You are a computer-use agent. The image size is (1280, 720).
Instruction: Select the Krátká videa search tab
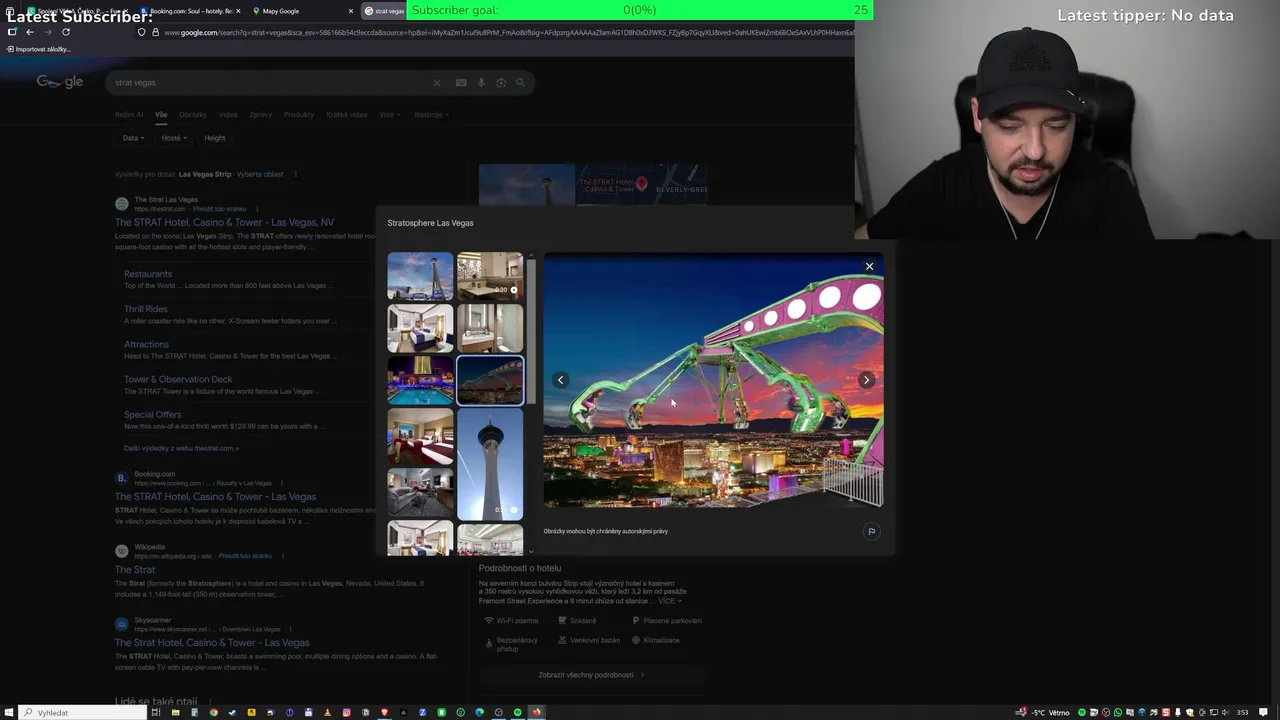tap(346, 115)
